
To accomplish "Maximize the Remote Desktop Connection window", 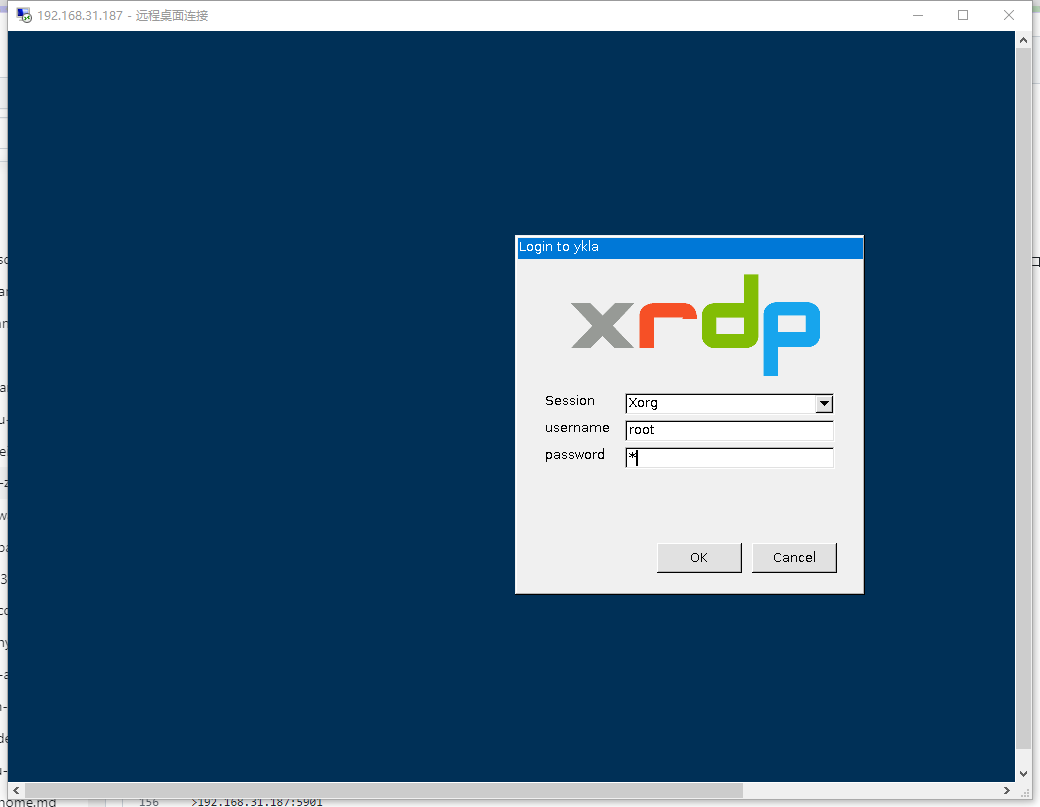I will 963,15.
